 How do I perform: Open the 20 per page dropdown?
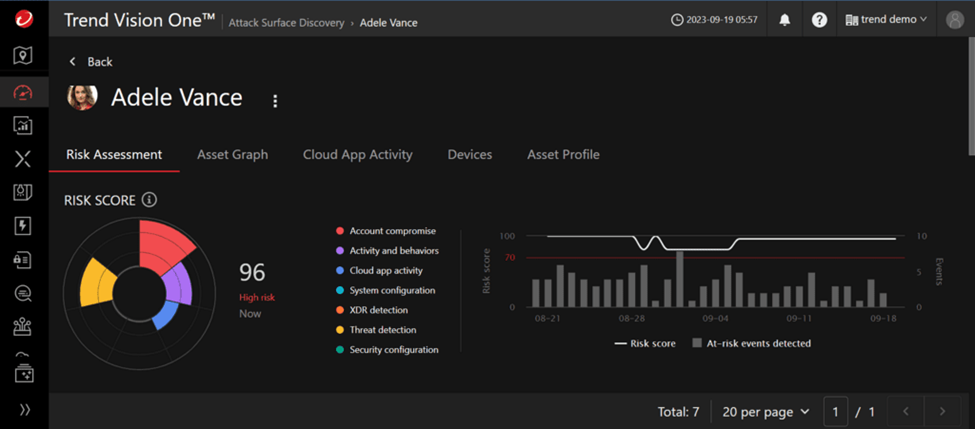pyautogui.click(x=766, y=412)
